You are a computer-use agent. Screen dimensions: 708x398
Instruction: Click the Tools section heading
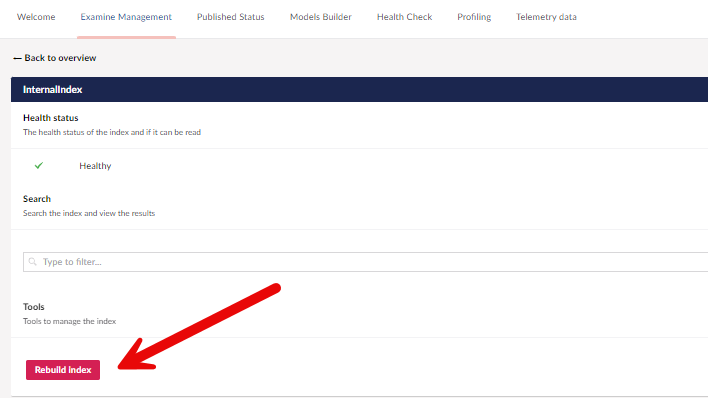[x=34, y=307]
